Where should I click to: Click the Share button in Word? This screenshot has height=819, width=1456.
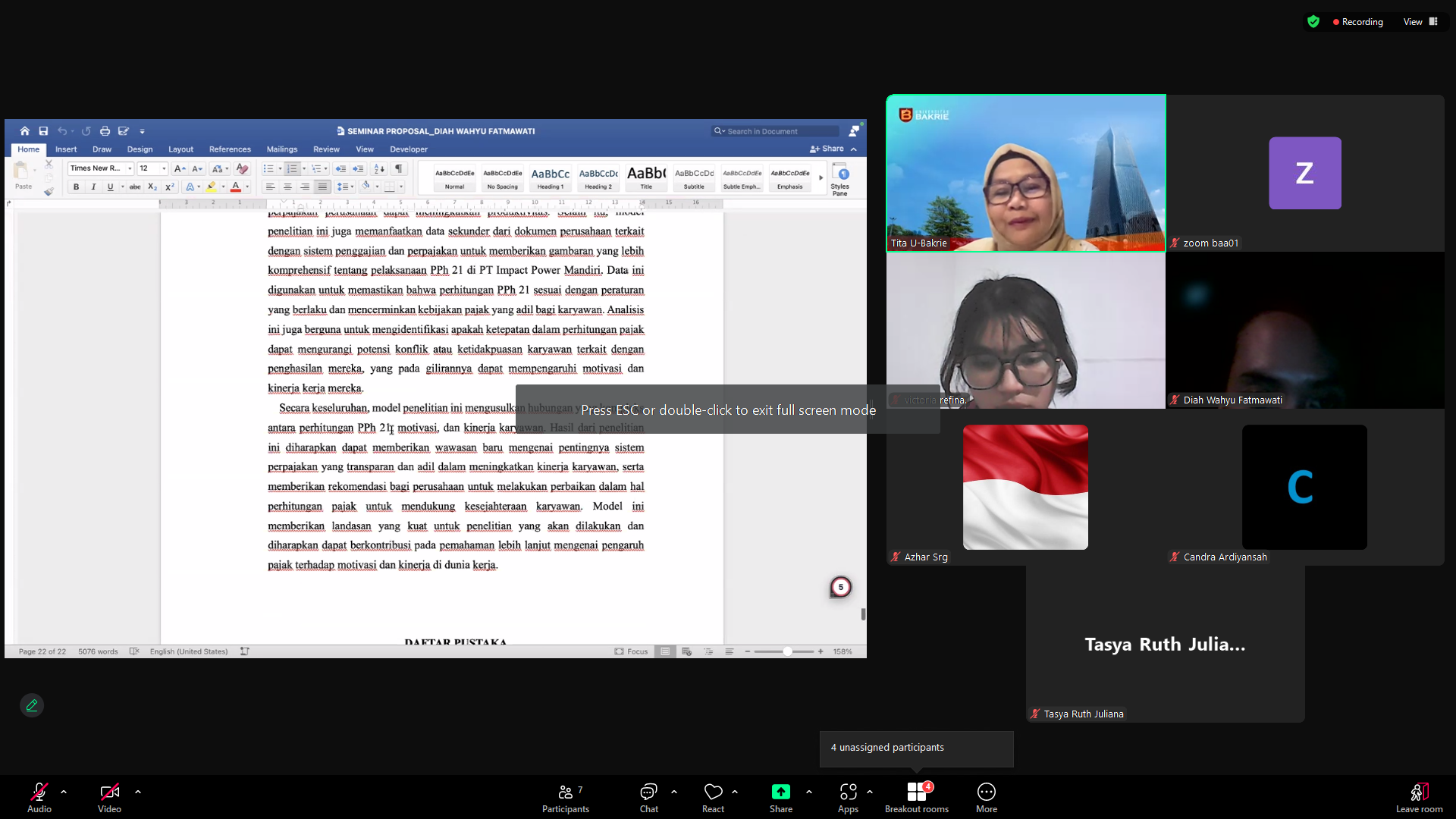pyautogui.click(x=827, y=149)
